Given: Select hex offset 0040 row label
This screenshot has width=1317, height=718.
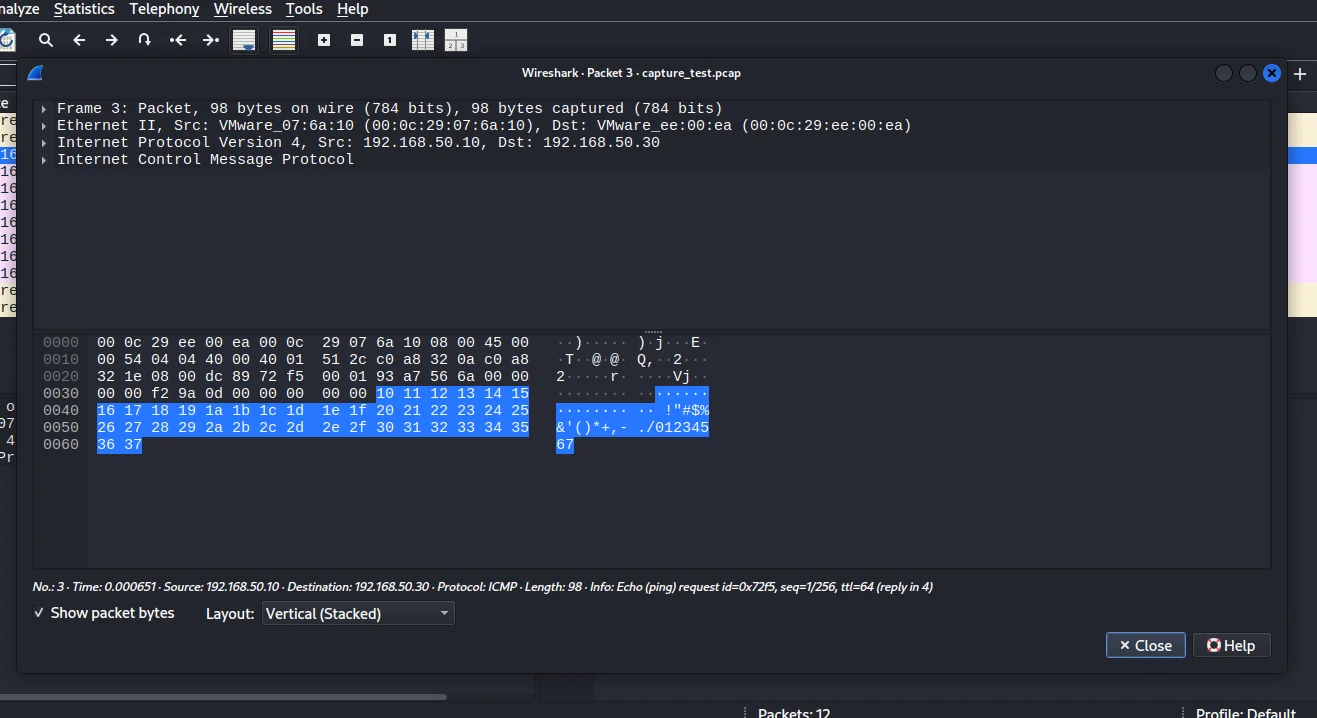Looking at the screenshot, I should click(61, 411).
